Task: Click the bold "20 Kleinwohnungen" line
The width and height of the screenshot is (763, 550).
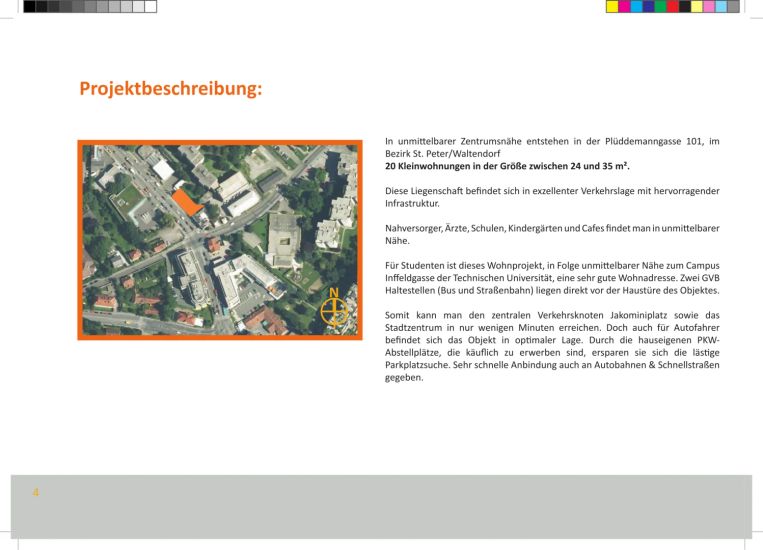Action: coord(509,167)
